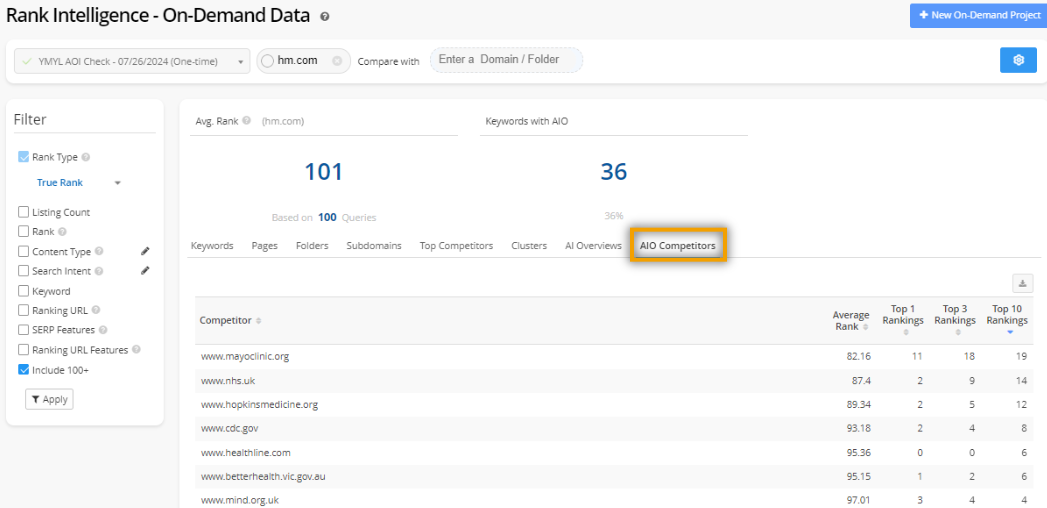
Task: Click the Apply filter button
Action: 49,399
